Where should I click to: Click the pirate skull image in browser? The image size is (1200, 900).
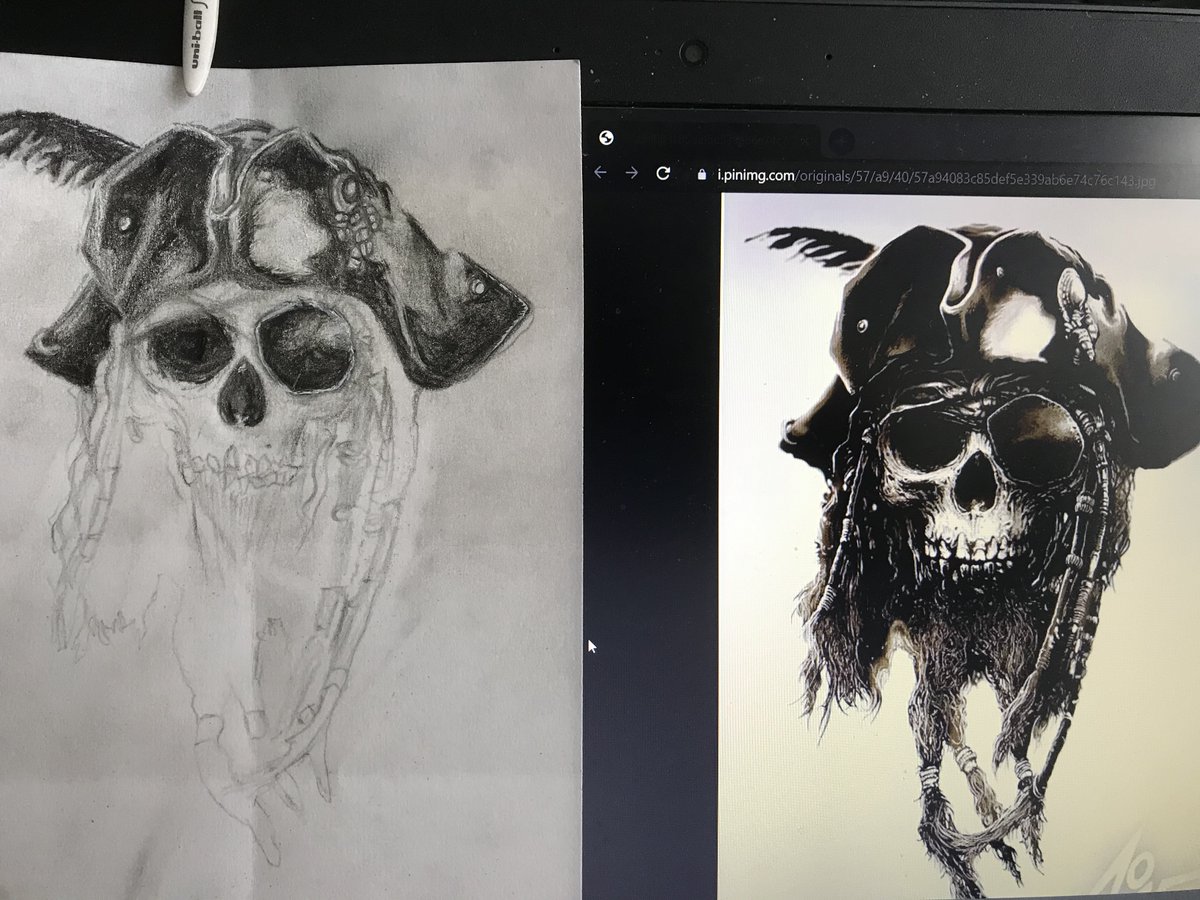[960, 546]
